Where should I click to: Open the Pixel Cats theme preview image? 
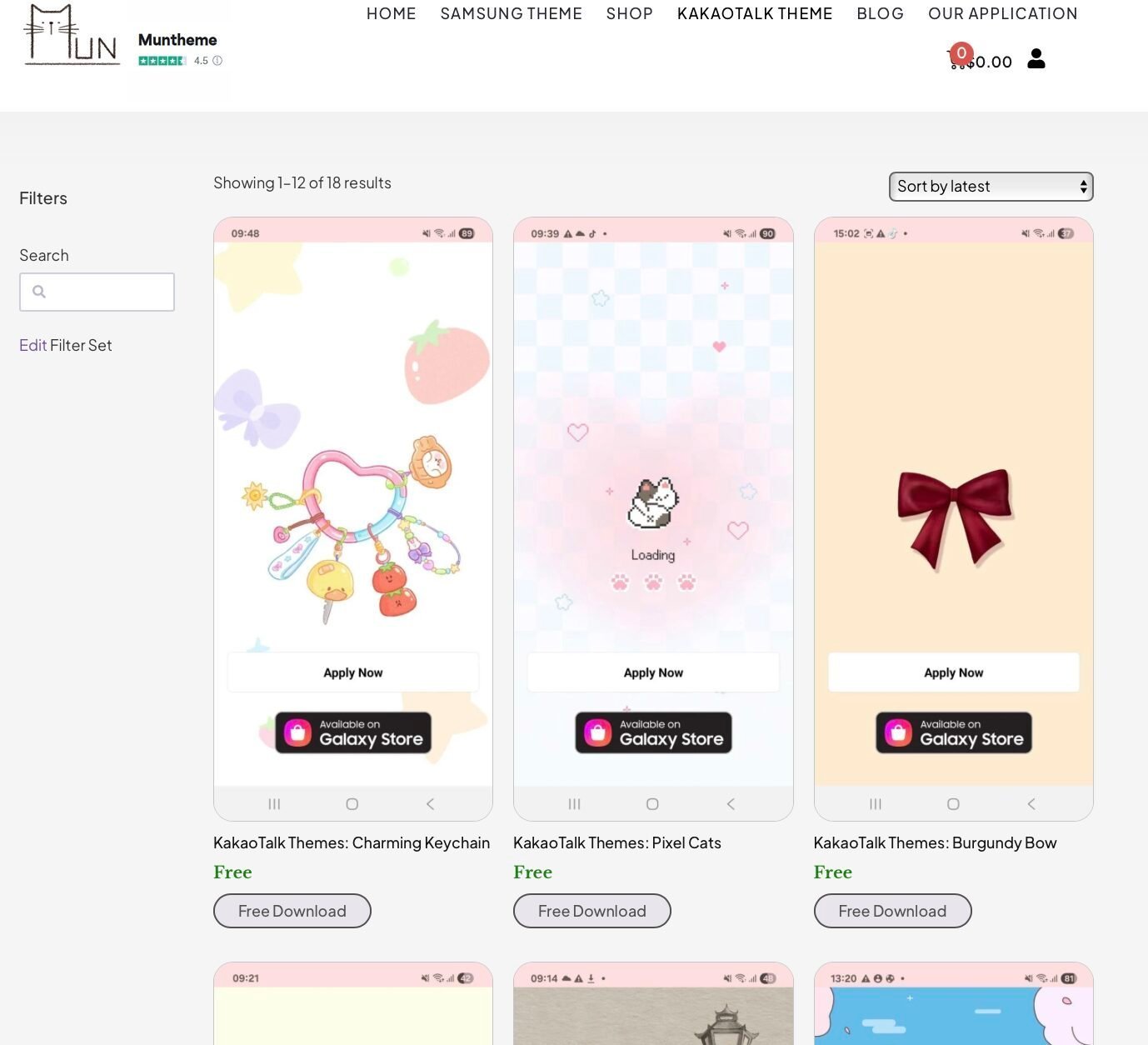click(653, 519)
